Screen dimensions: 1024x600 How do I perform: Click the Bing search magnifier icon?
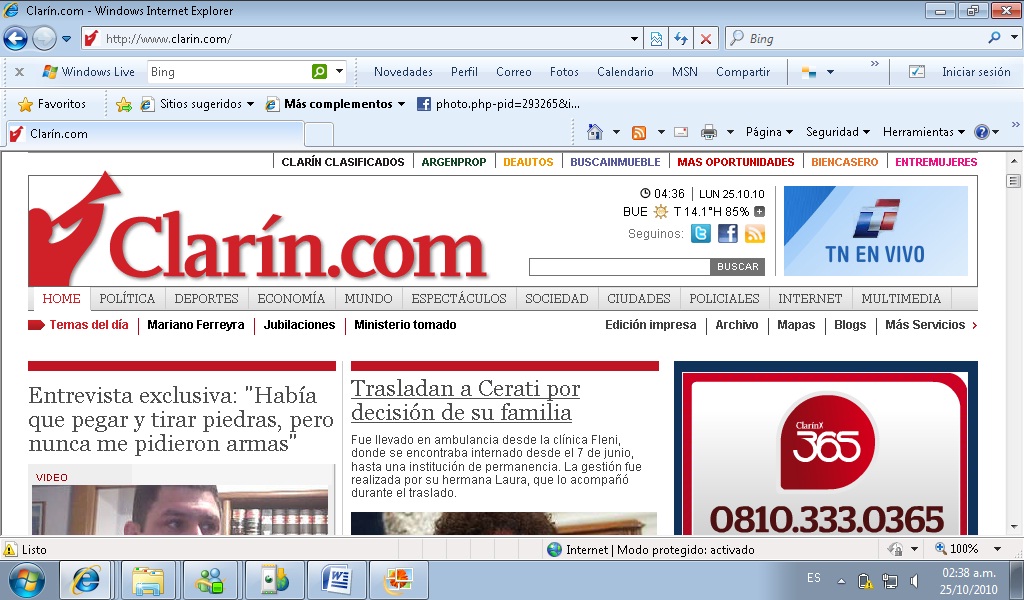point(994,38)
